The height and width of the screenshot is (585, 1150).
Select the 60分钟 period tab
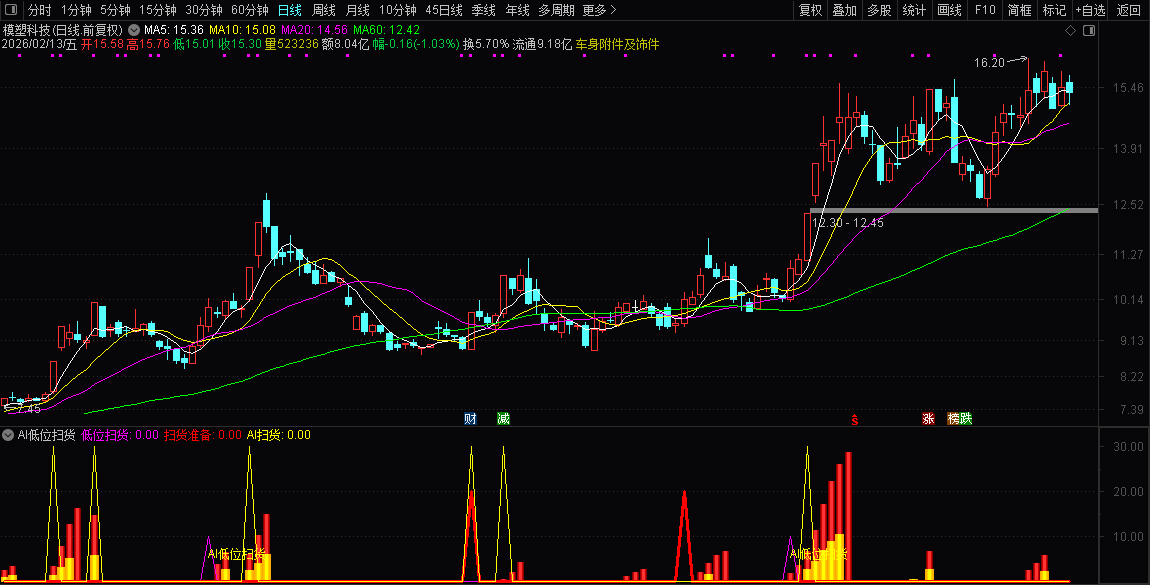(x=249, y=10)
